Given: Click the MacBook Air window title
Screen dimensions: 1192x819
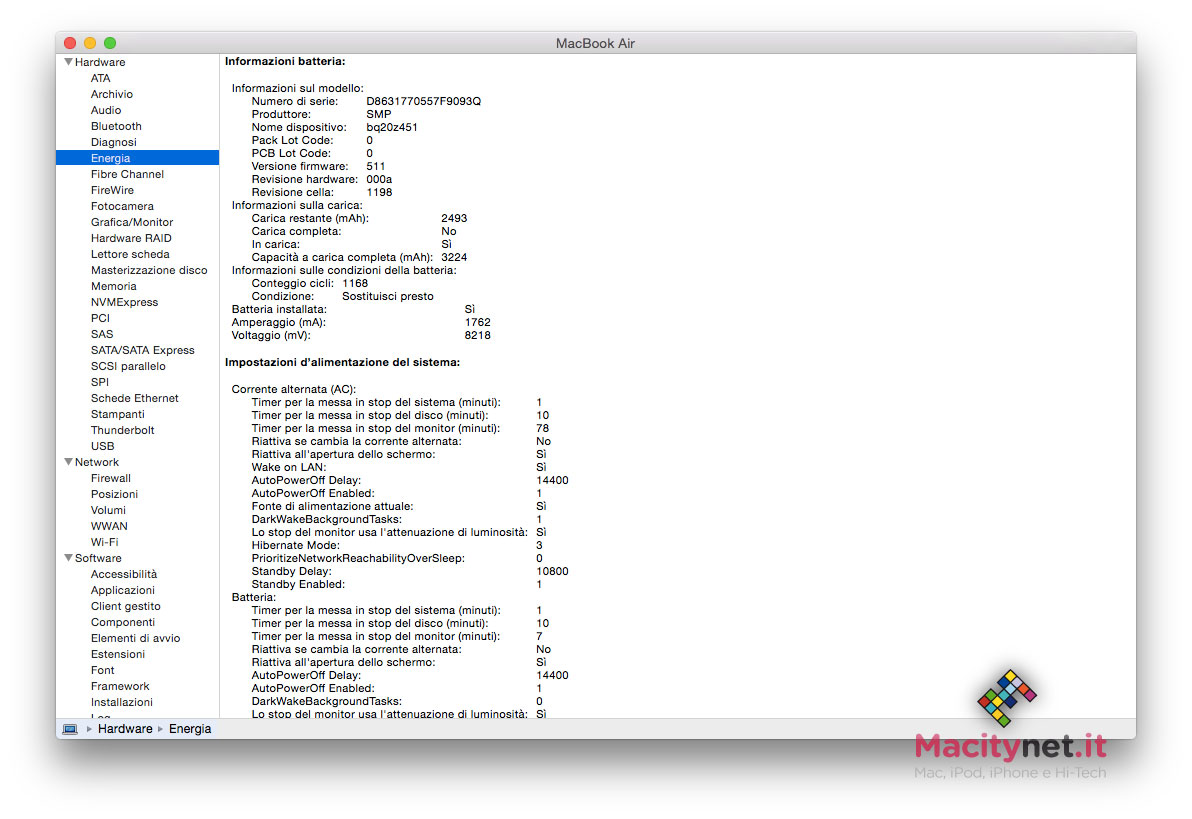Looking at the screenshot, I should click(595, 43).
